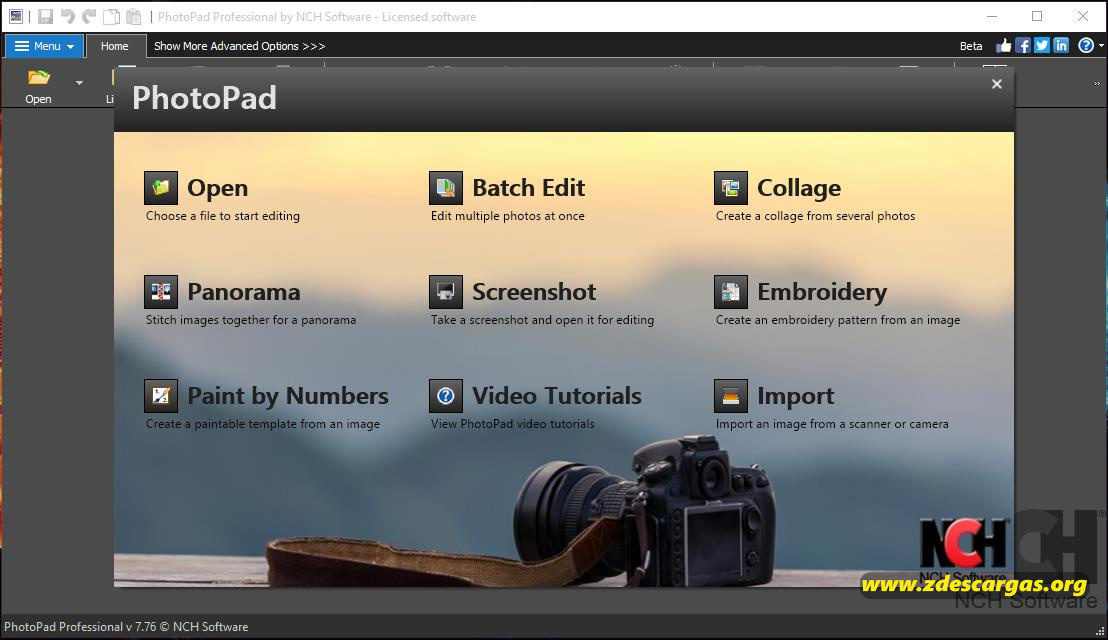Click Show More Advanced Options
The height and width of the screenshot is (640, 1108).
point(240,46)
